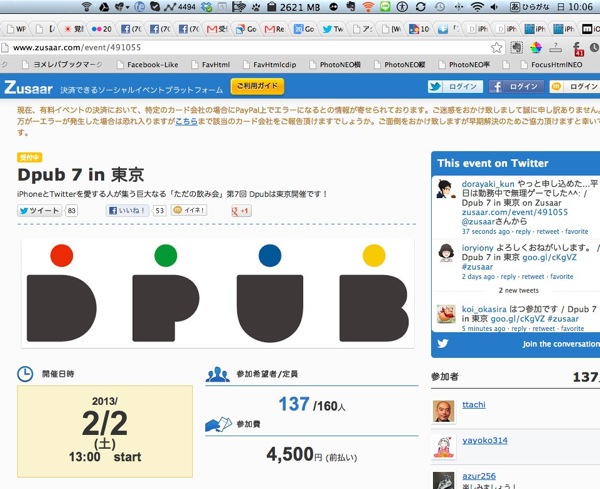Retweet ioryiony's tweet
The image size is (600, 489).
[533, 276]
